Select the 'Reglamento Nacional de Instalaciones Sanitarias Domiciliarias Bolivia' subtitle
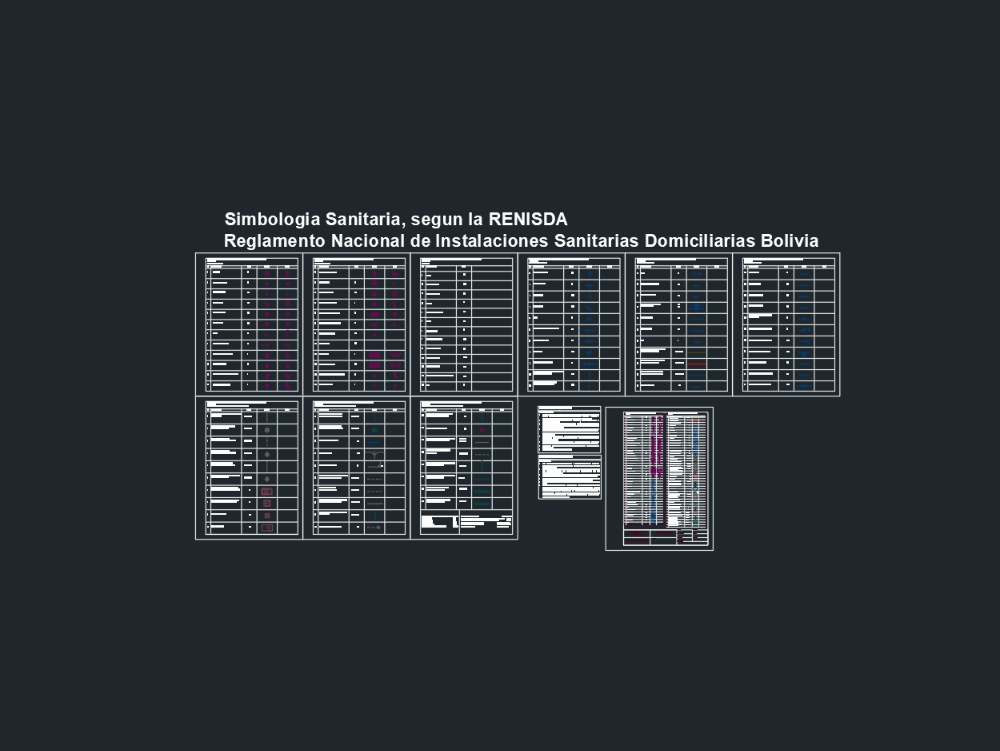Viewport: 1000px width, 751px height. tap(521, 241)
